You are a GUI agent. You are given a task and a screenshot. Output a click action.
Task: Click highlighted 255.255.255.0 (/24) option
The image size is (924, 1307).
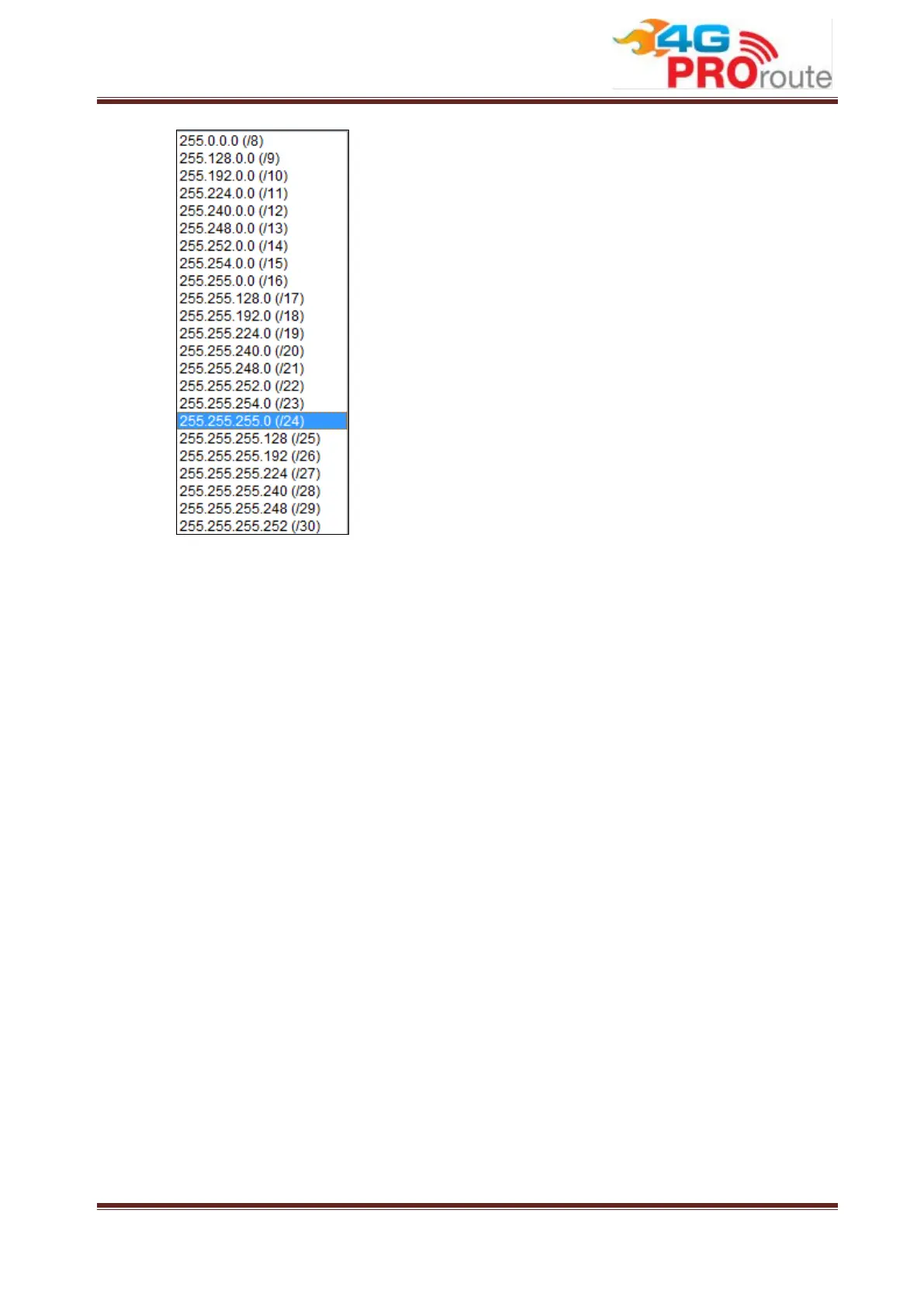click(262, 421)
